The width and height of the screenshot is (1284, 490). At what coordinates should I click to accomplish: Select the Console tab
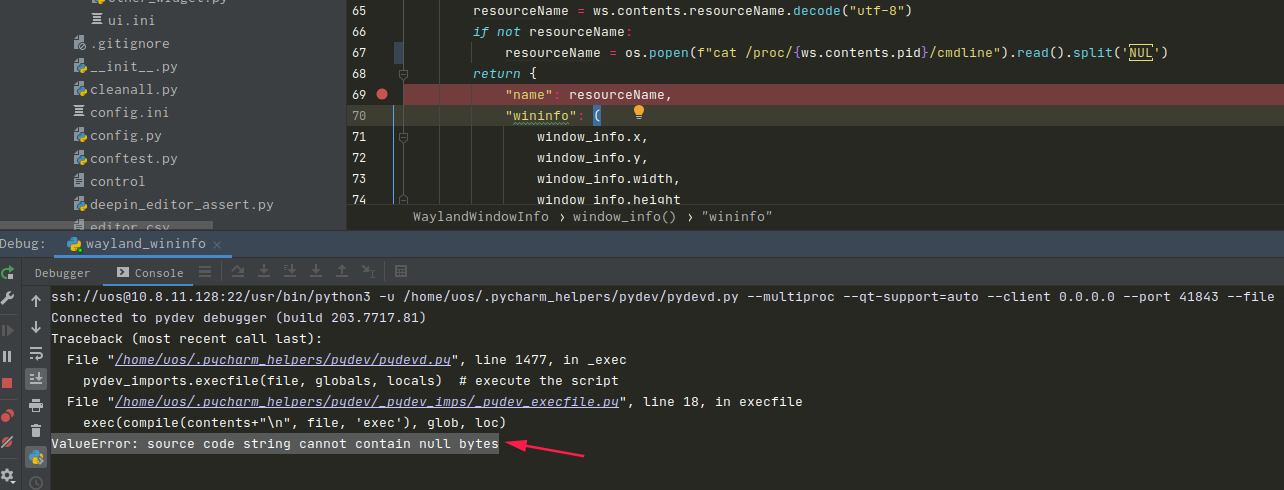pos(150,273)
